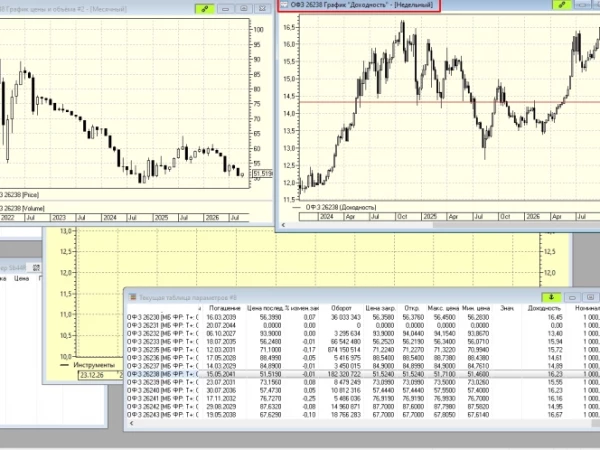The width and height of the screenshot is (600, 450).
Task: Click green link icon in monthly price chart window
Action: coord(205,9)
